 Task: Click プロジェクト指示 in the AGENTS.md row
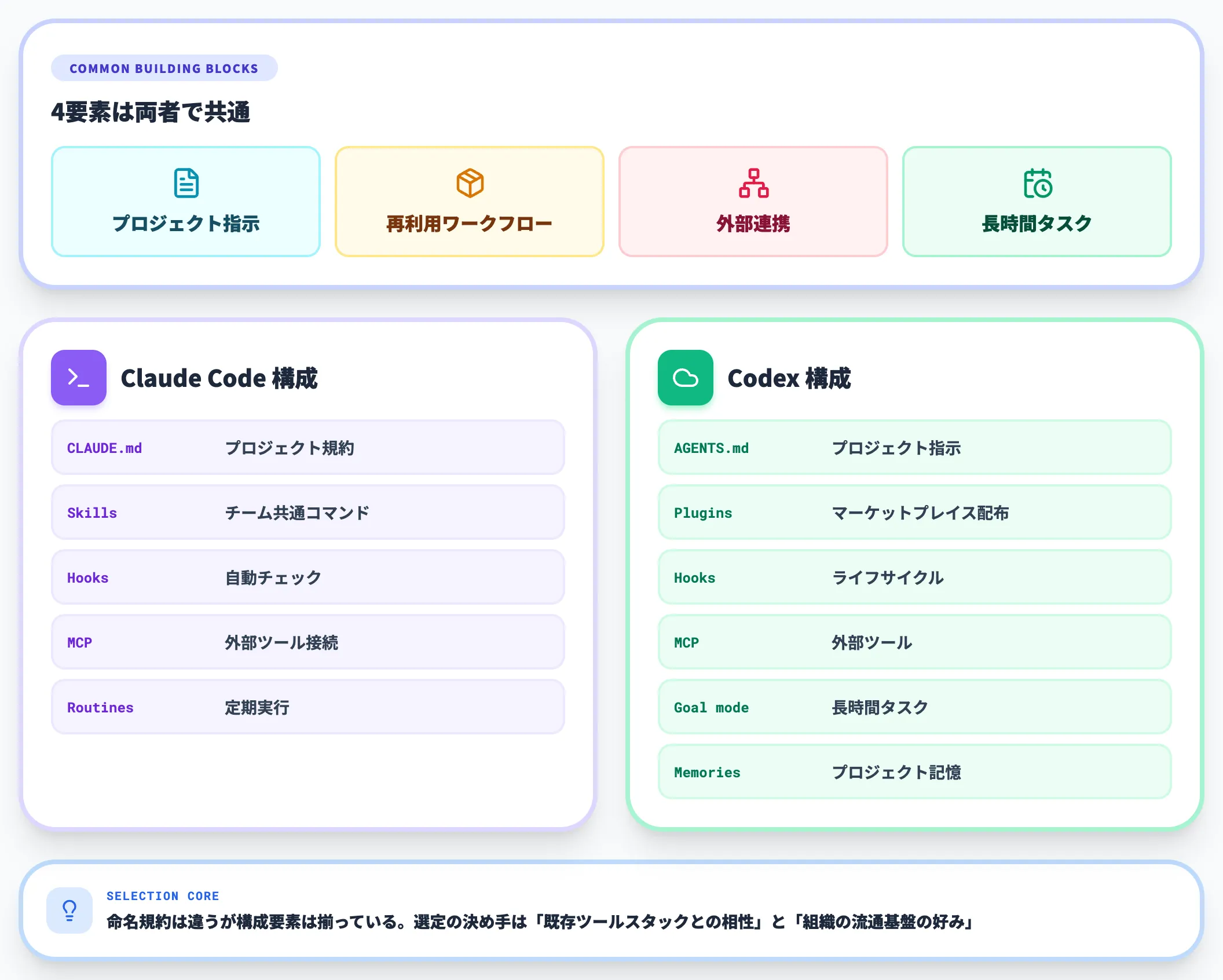(x=896, y=448)
